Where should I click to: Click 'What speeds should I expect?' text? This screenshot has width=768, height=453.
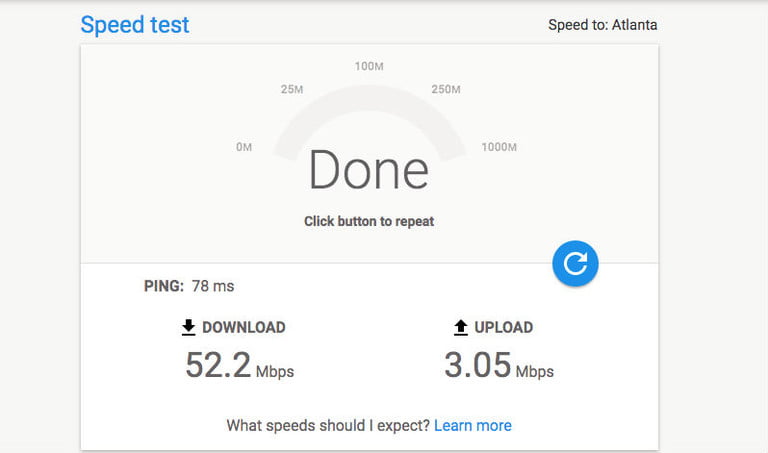[x=328, y=425]
